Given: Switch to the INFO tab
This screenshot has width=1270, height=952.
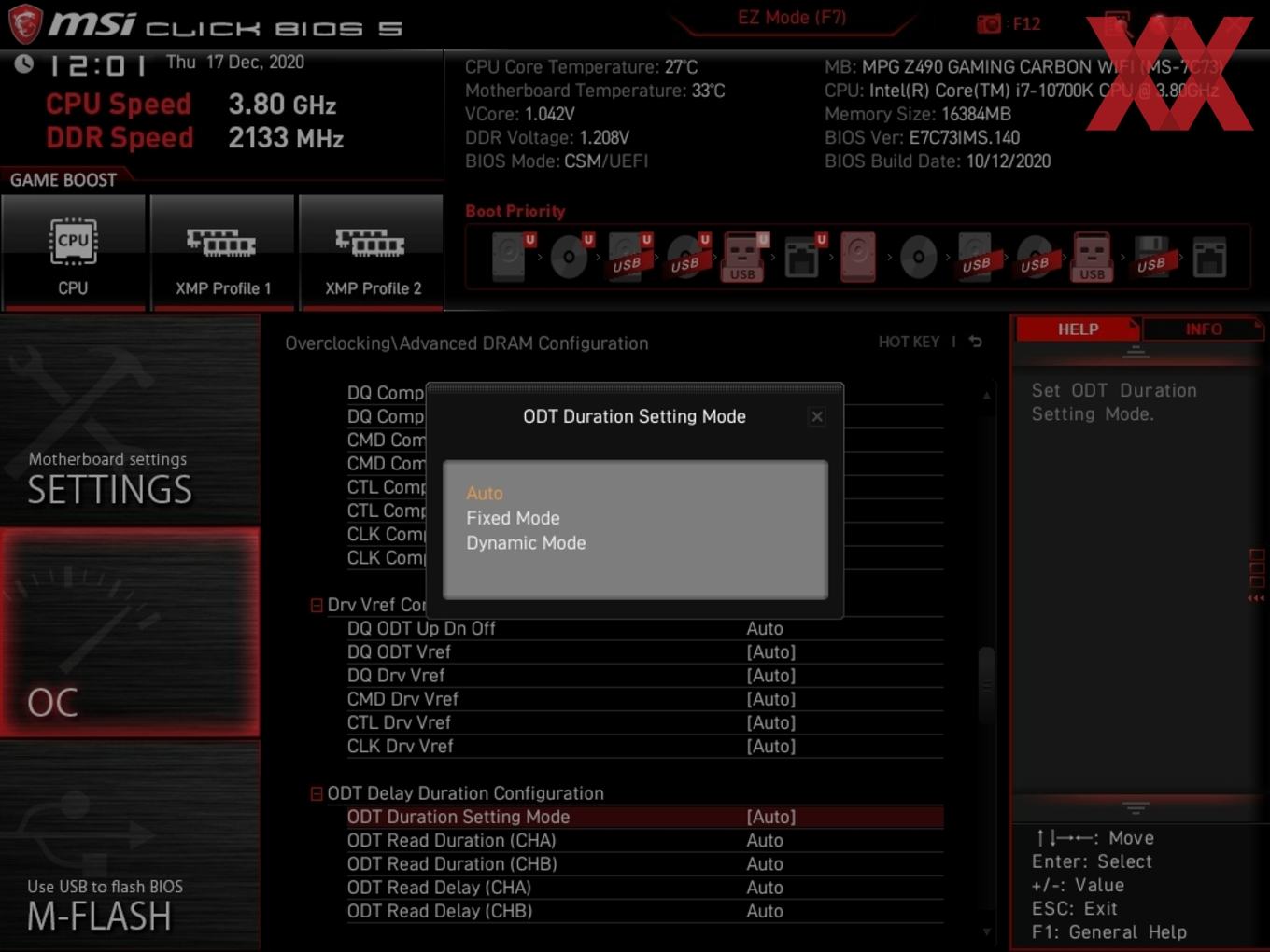Looking at the screenshot, I should coord(1203,329).
